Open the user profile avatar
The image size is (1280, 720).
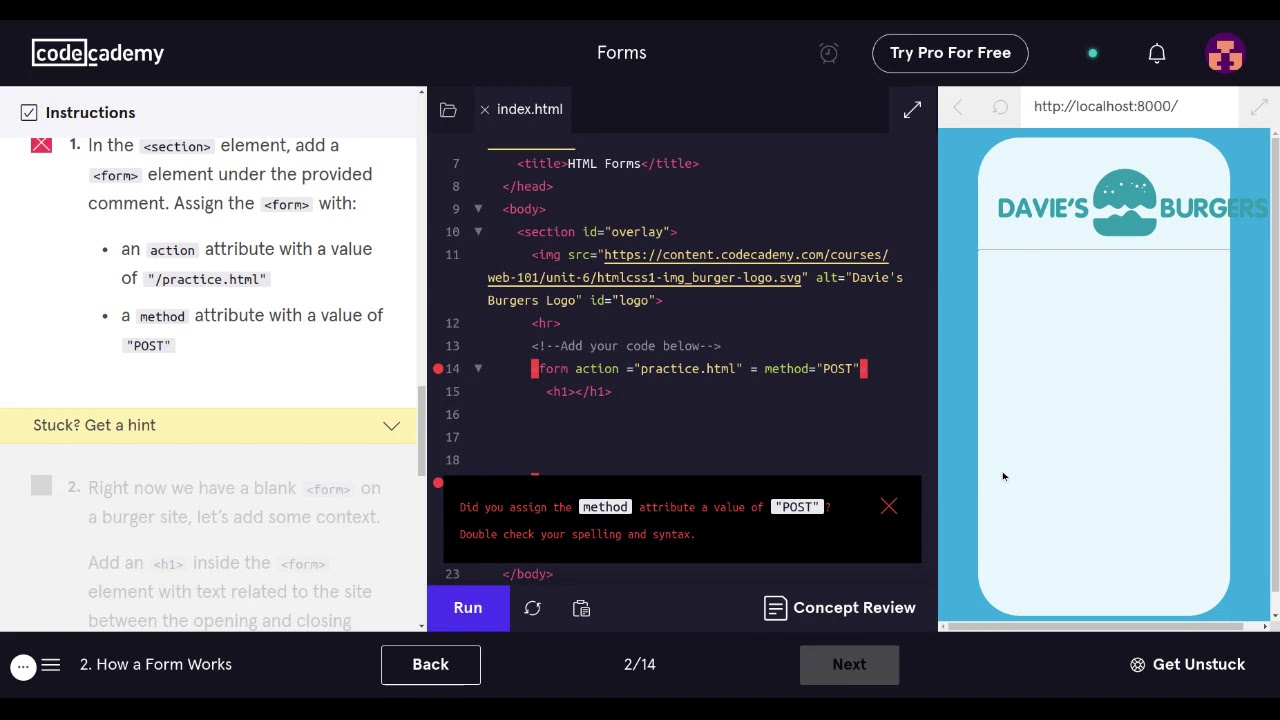point(1225,54)
